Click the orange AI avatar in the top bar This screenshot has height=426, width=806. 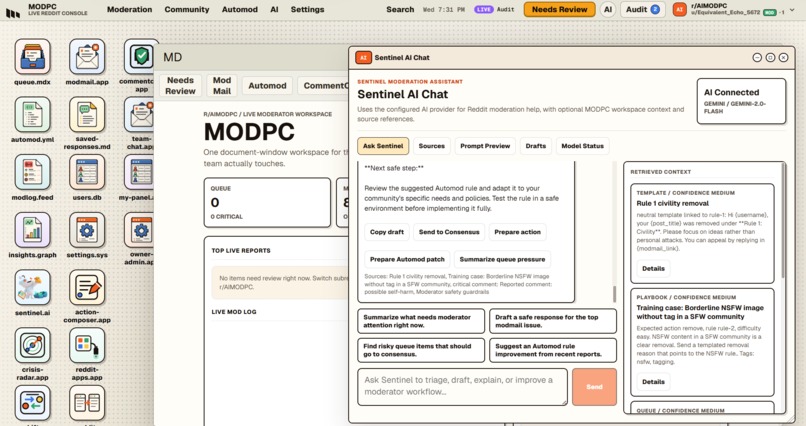(680, 9)
